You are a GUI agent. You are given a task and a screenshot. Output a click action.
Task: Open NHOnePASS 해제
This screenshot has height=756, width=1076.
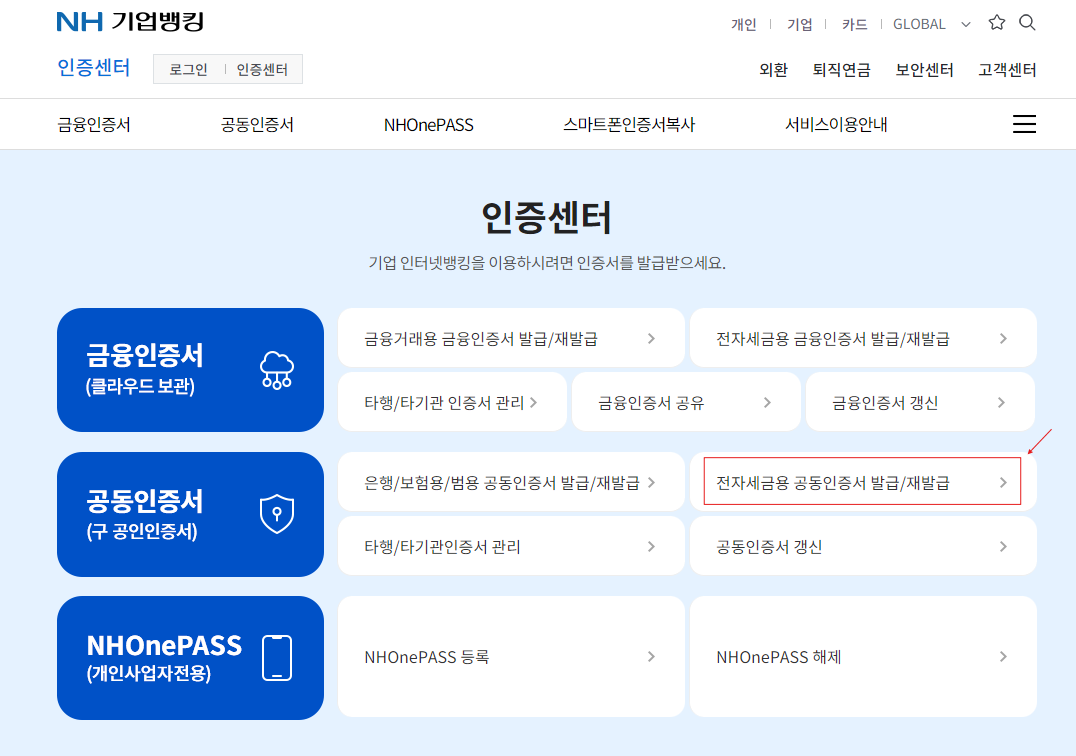coord(863,657)
